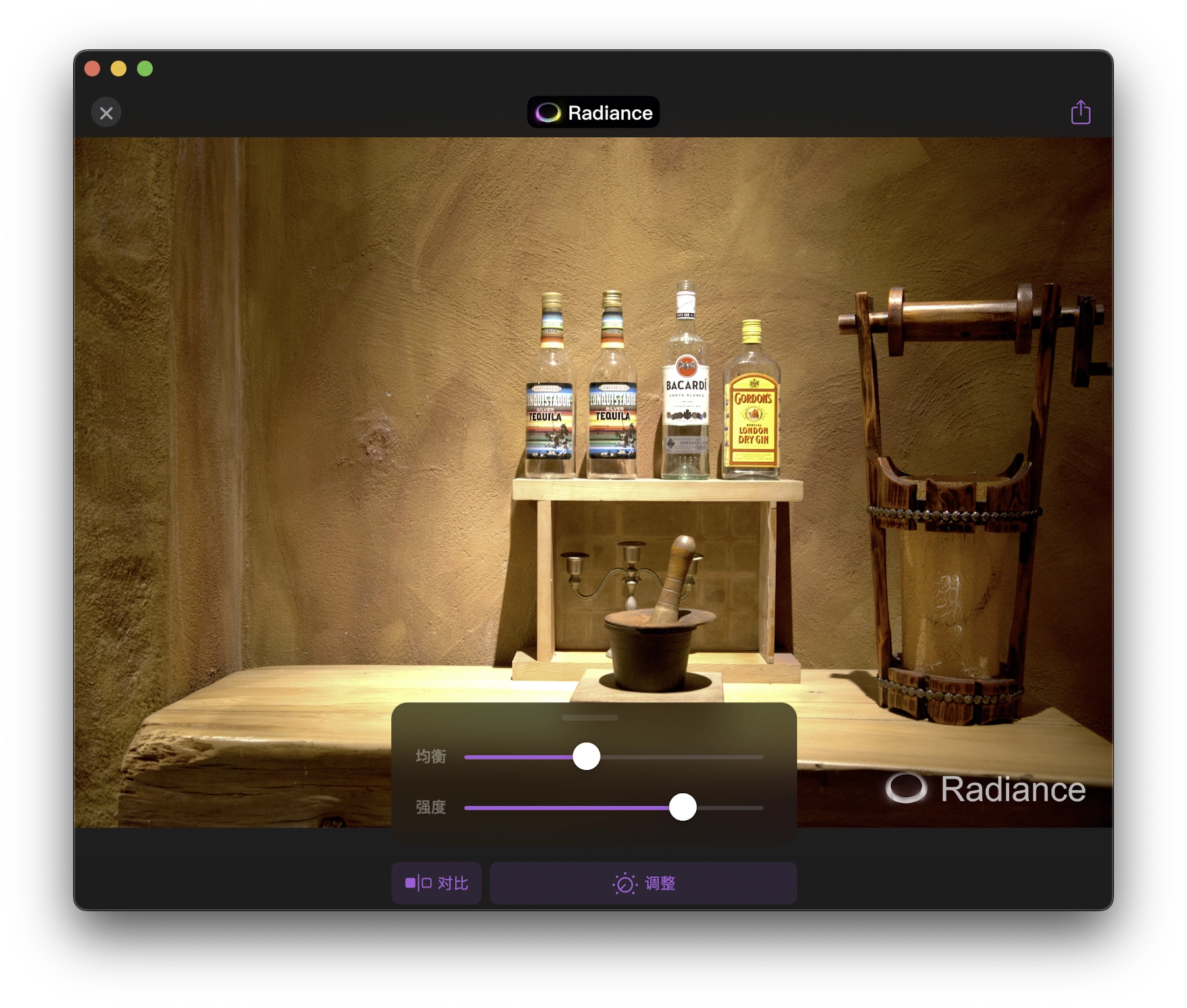1187x1008 pixels.
Task: Click the green full-screen traffic light
Action: tap(145, 69)
